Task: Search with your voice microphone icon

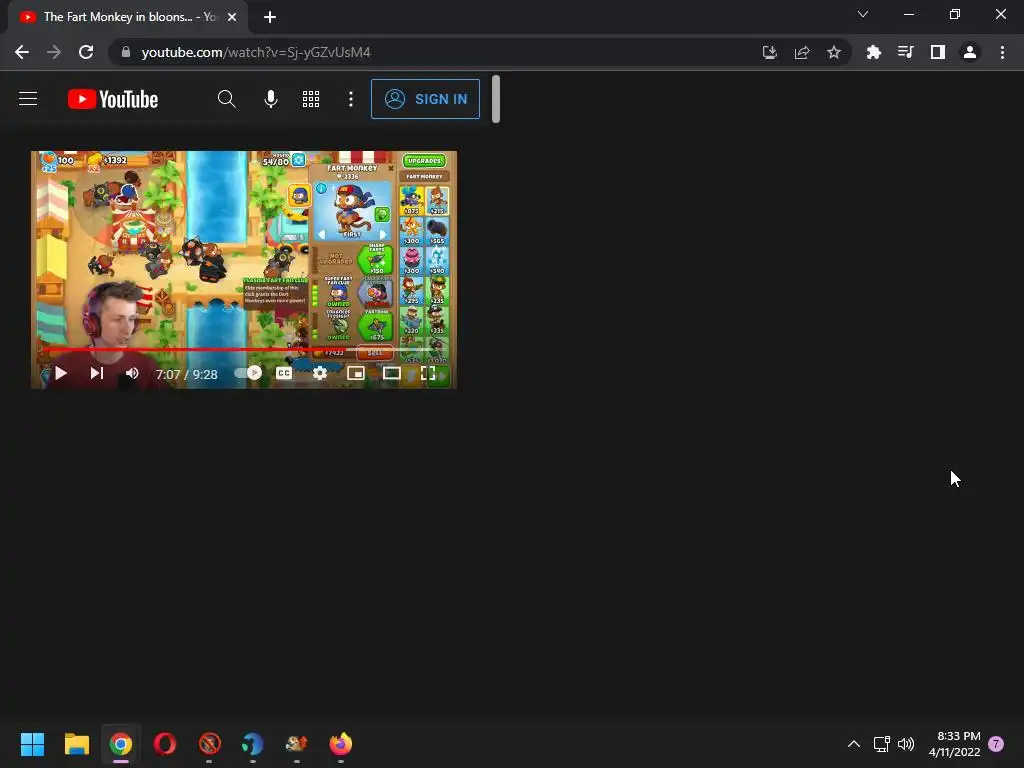Action: (270, 99)
